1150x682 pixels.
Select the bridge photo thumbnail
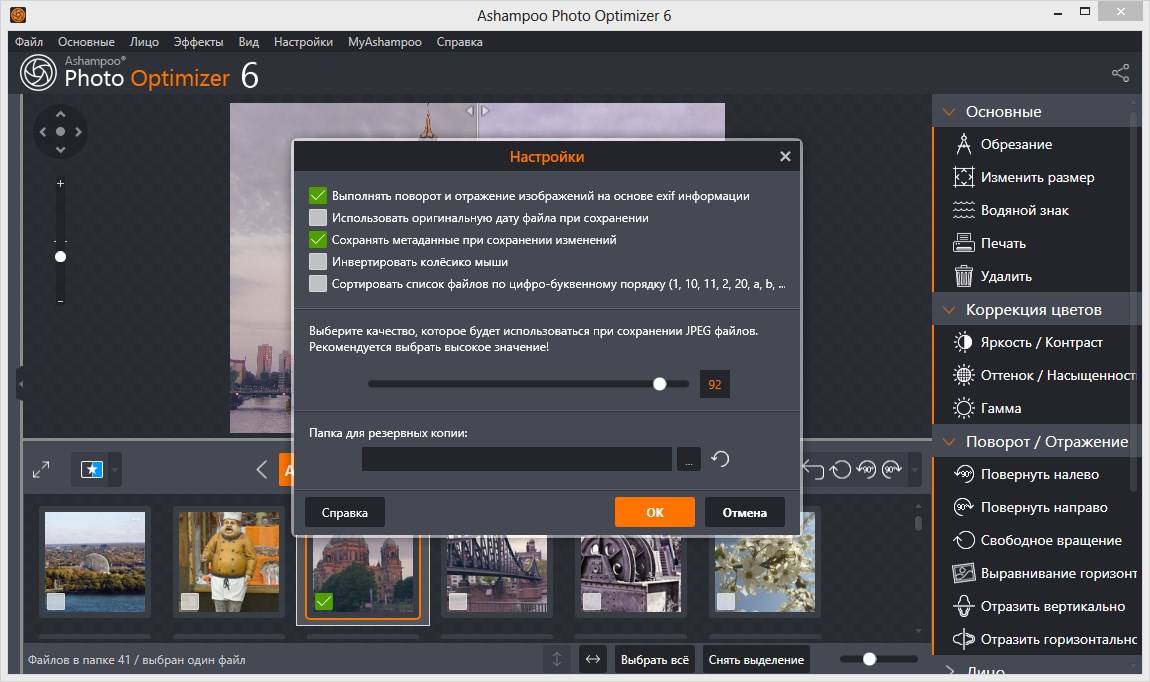click(497, 573)
